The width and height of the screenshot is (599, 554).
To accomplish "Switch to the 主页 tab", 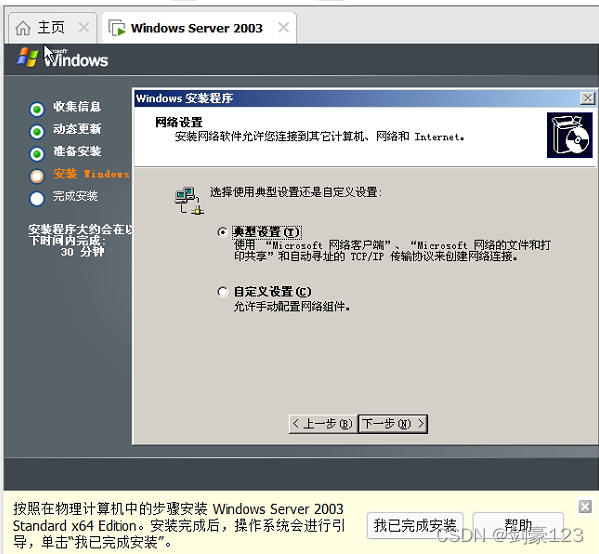I will pos(52,28).
